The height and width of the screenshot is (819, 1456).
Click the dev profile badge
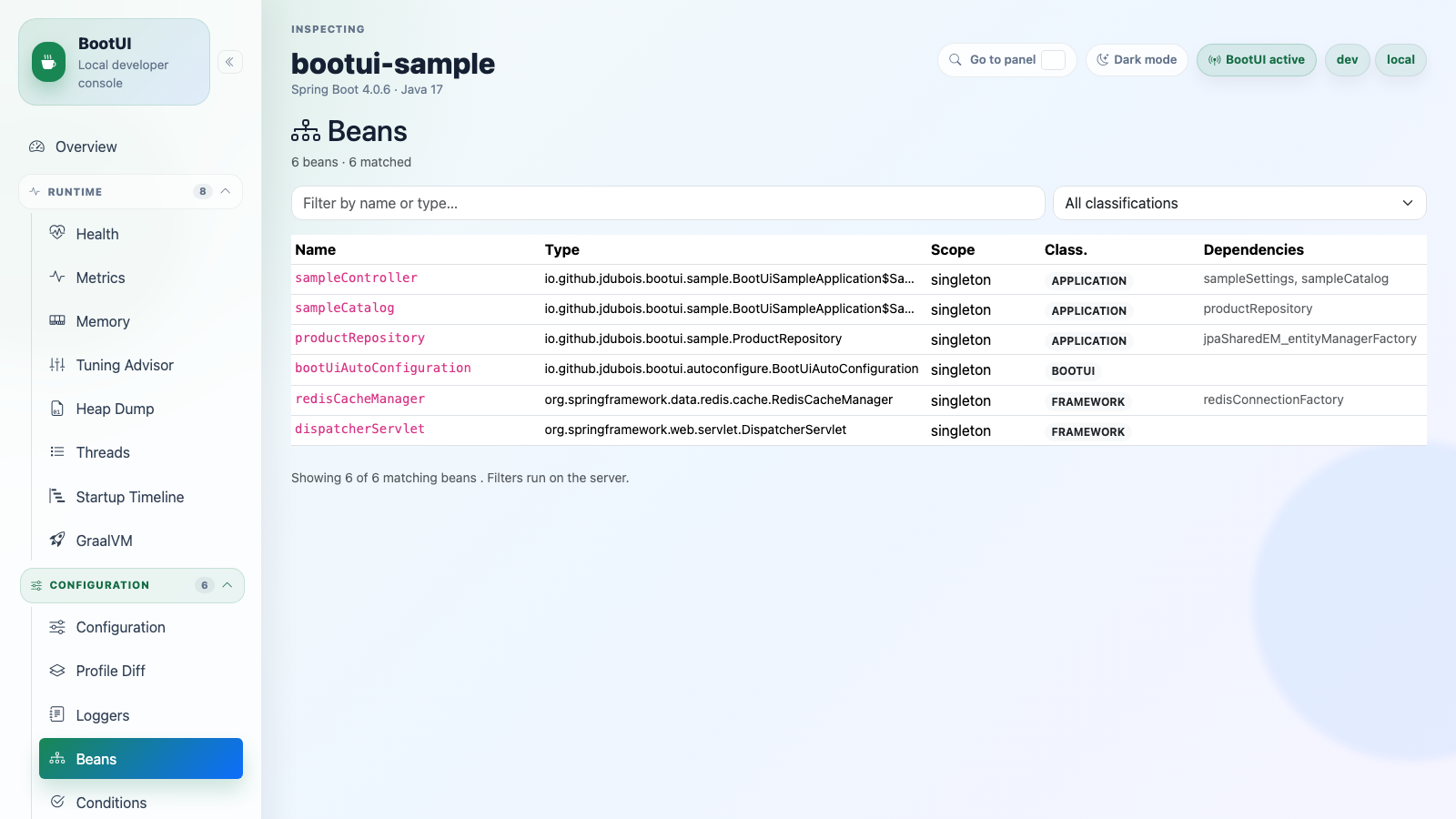point(1347,60)
